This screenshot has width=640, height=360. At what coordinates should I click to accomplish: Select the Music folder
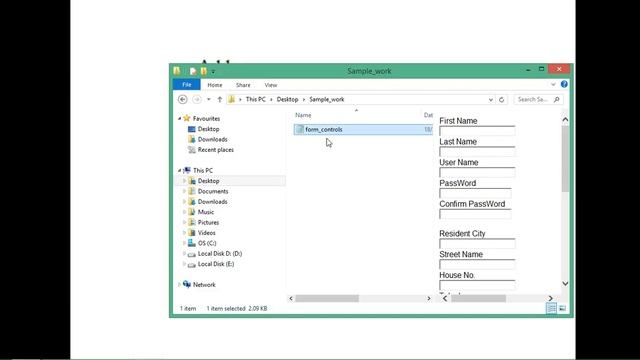click(206, 212)
